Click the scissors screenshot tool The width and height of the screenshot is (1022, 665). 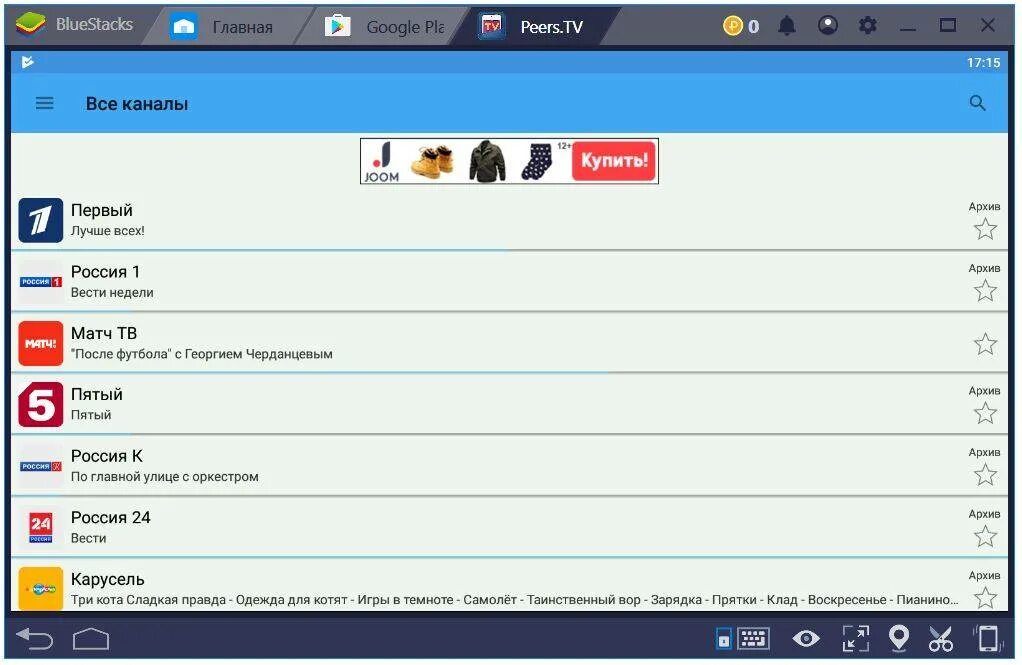[x=941, y=638]
